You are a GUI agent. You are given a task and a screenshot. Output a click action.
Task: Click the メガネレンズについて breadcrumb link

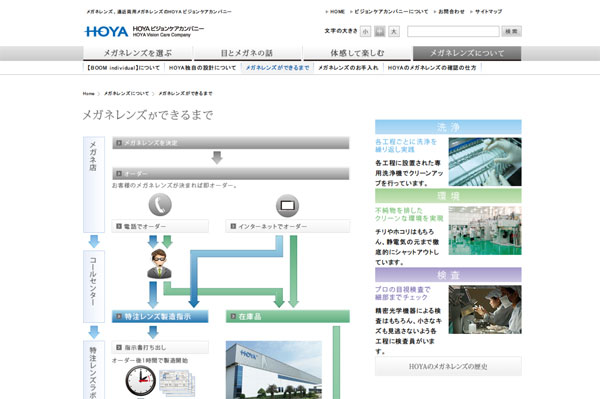point(126,93)
